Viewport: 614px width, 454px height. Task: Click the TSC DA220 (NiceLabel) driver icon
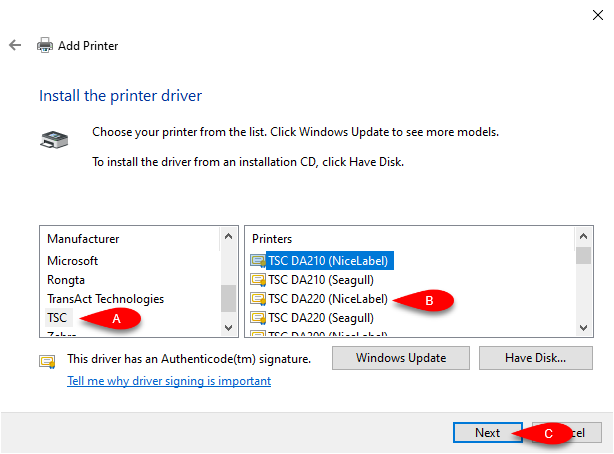[x=258, y=299]
